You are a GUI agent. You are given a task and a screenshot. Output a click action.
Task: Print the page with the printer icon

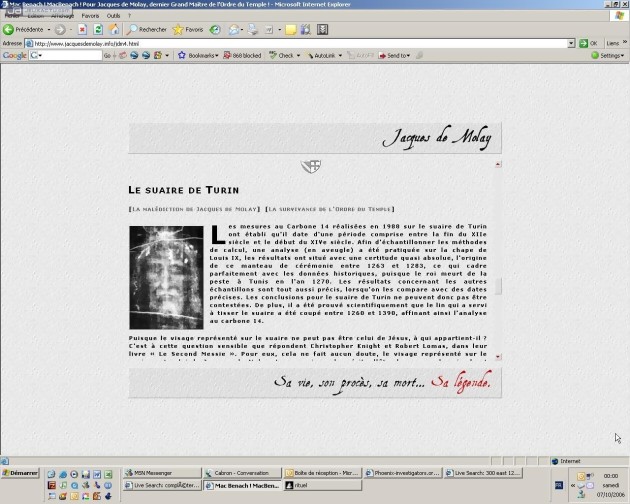coord(253,30)
